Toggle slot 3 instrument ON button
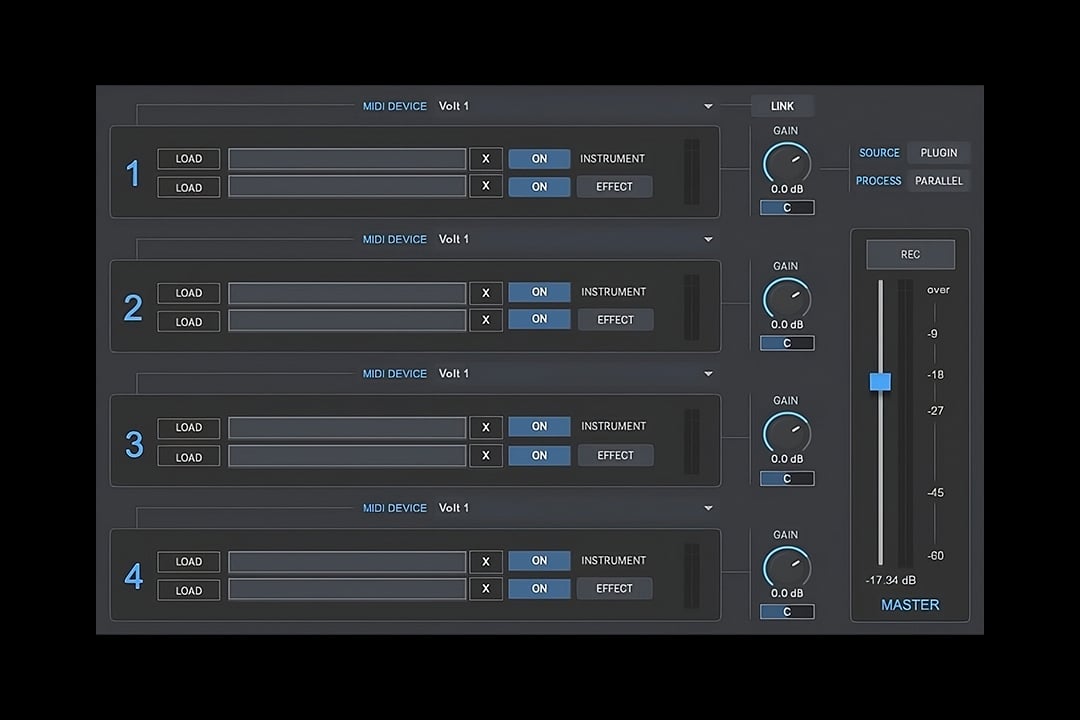The image size is (1080, 720). (x=539, y=426)
